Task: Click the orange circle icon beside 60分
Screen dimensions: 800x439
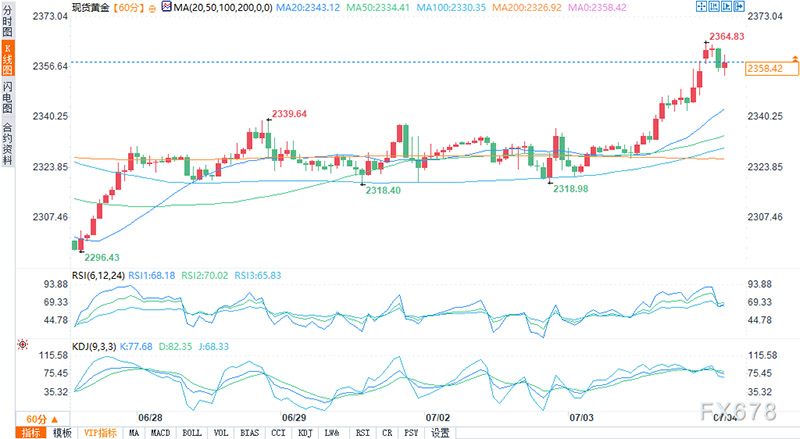Action: pos(153,9)
